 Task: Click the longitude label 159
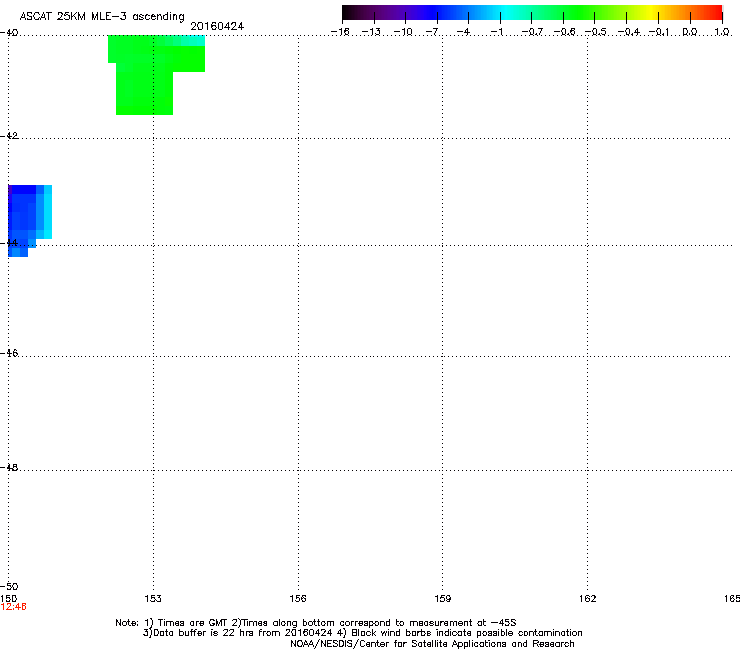point(442,599)
